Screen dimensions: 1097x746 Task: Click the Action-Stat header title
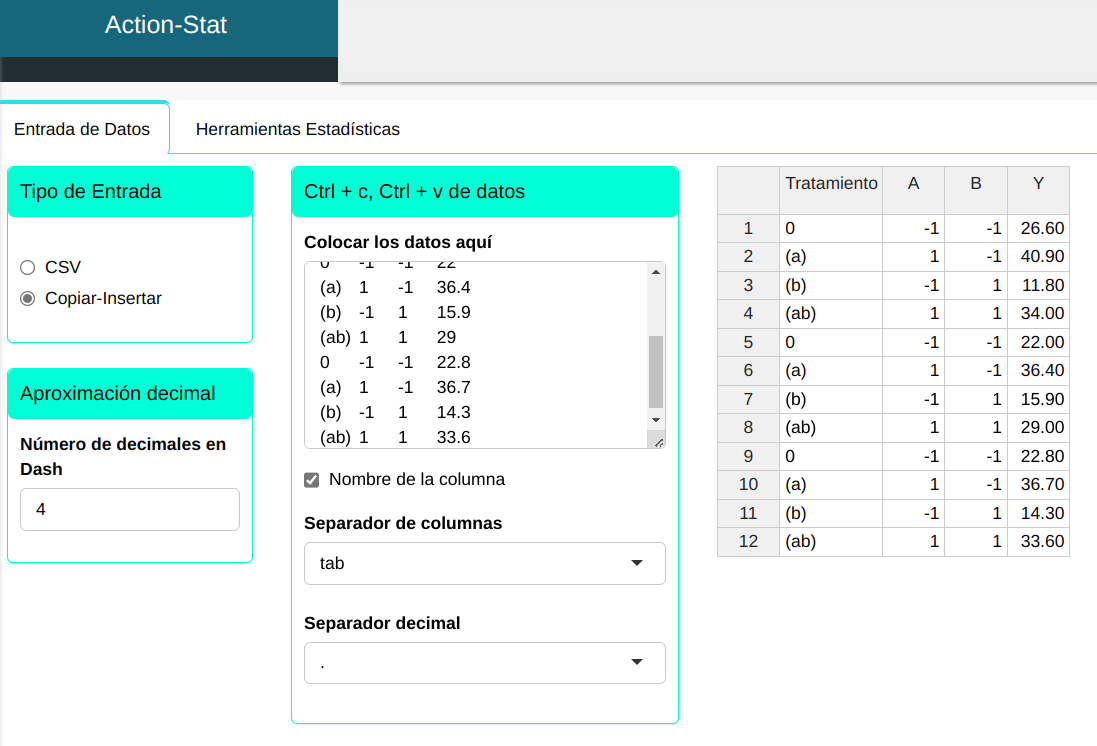pyautogui.click(x=166, y=25)
